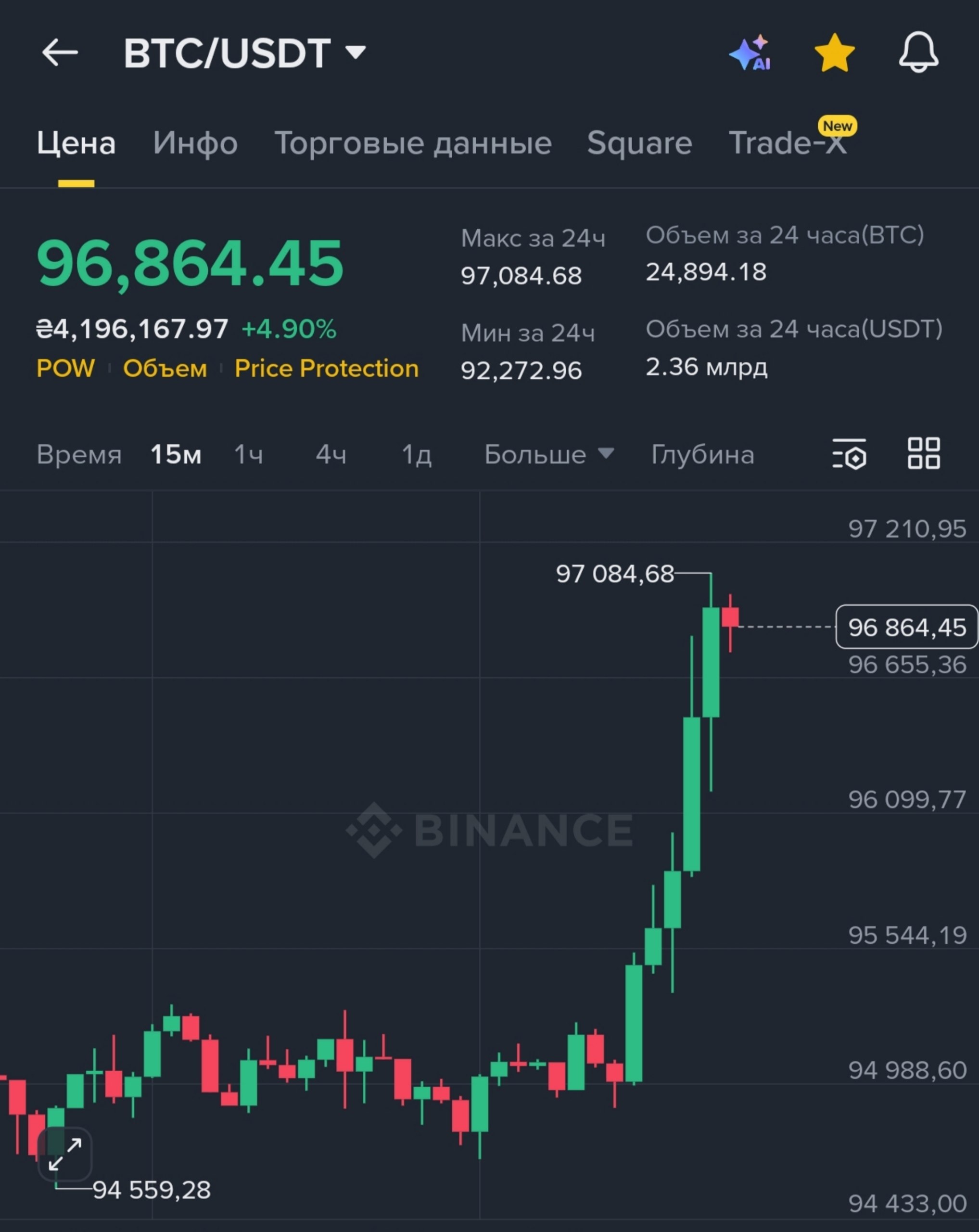Open chart indicator settings icon

pyautogui.click(x=849, y=454)
